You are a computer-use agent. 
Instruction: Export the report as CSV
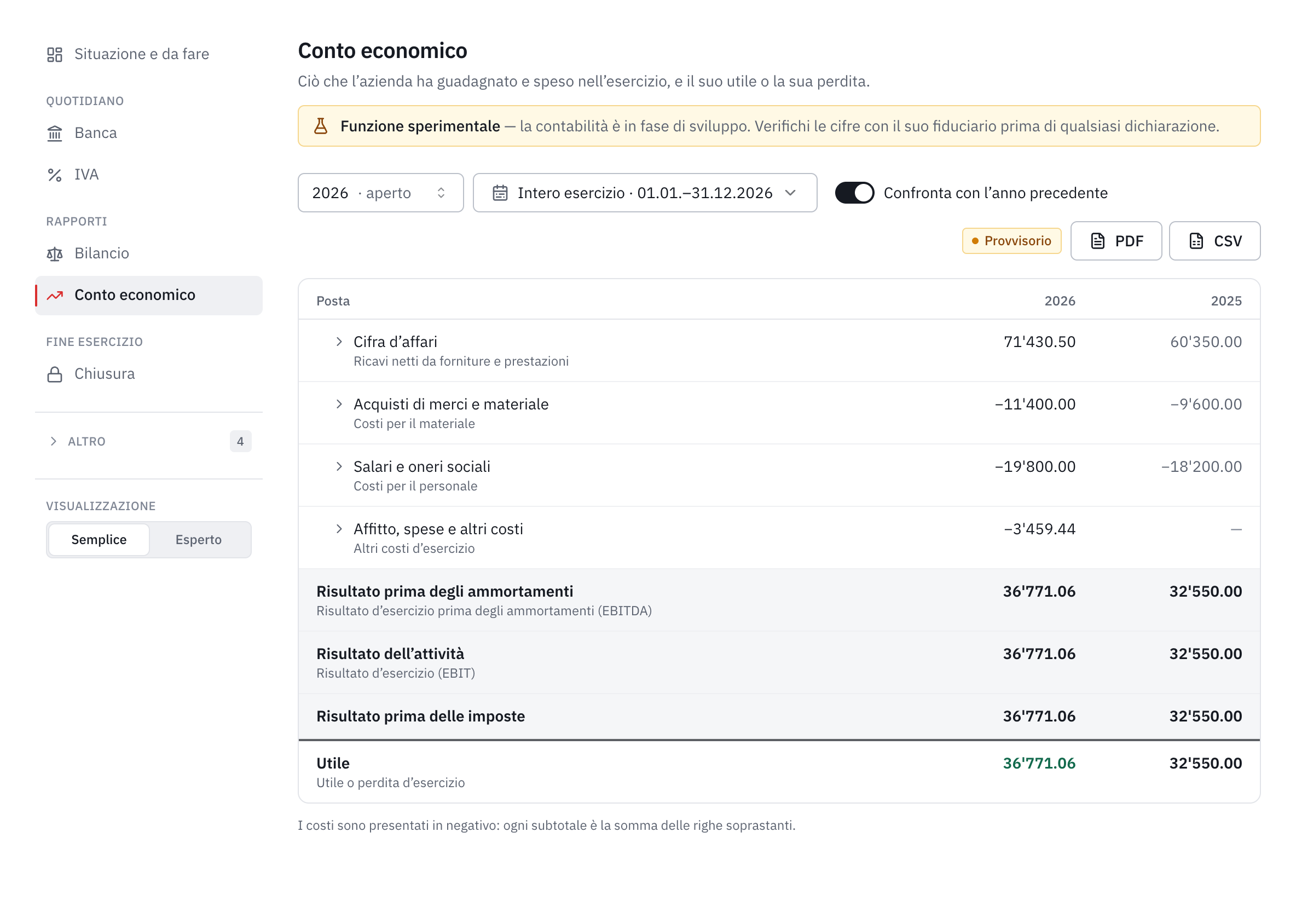tap(1214, 241)
